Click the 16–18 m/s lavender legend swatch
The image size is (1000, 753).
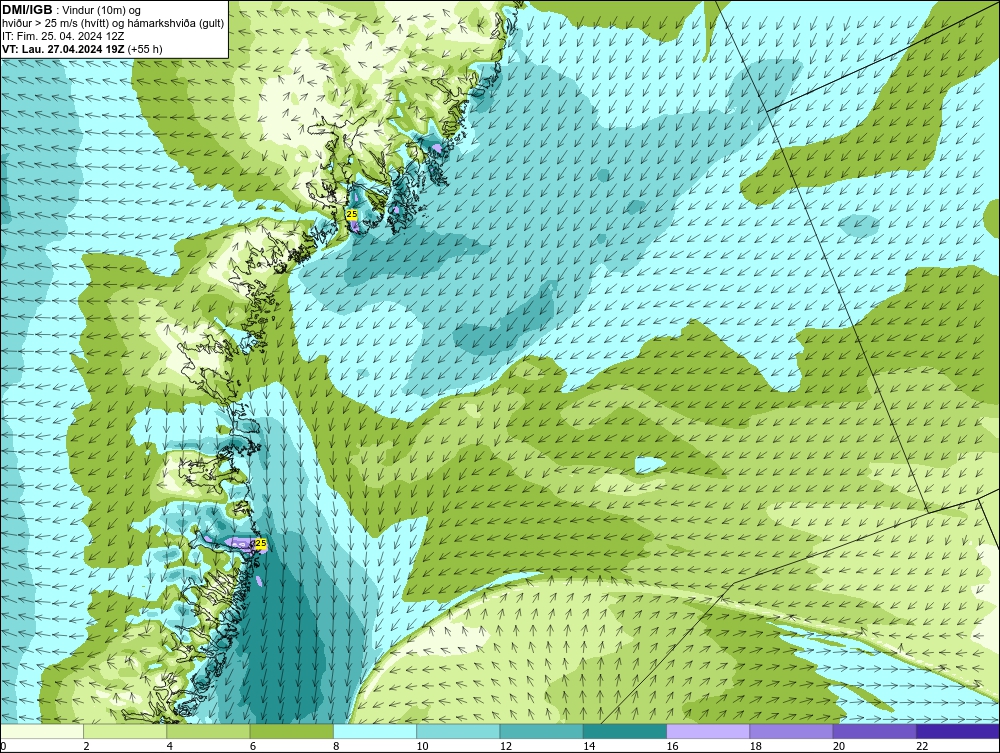click(x=708, y=731)
